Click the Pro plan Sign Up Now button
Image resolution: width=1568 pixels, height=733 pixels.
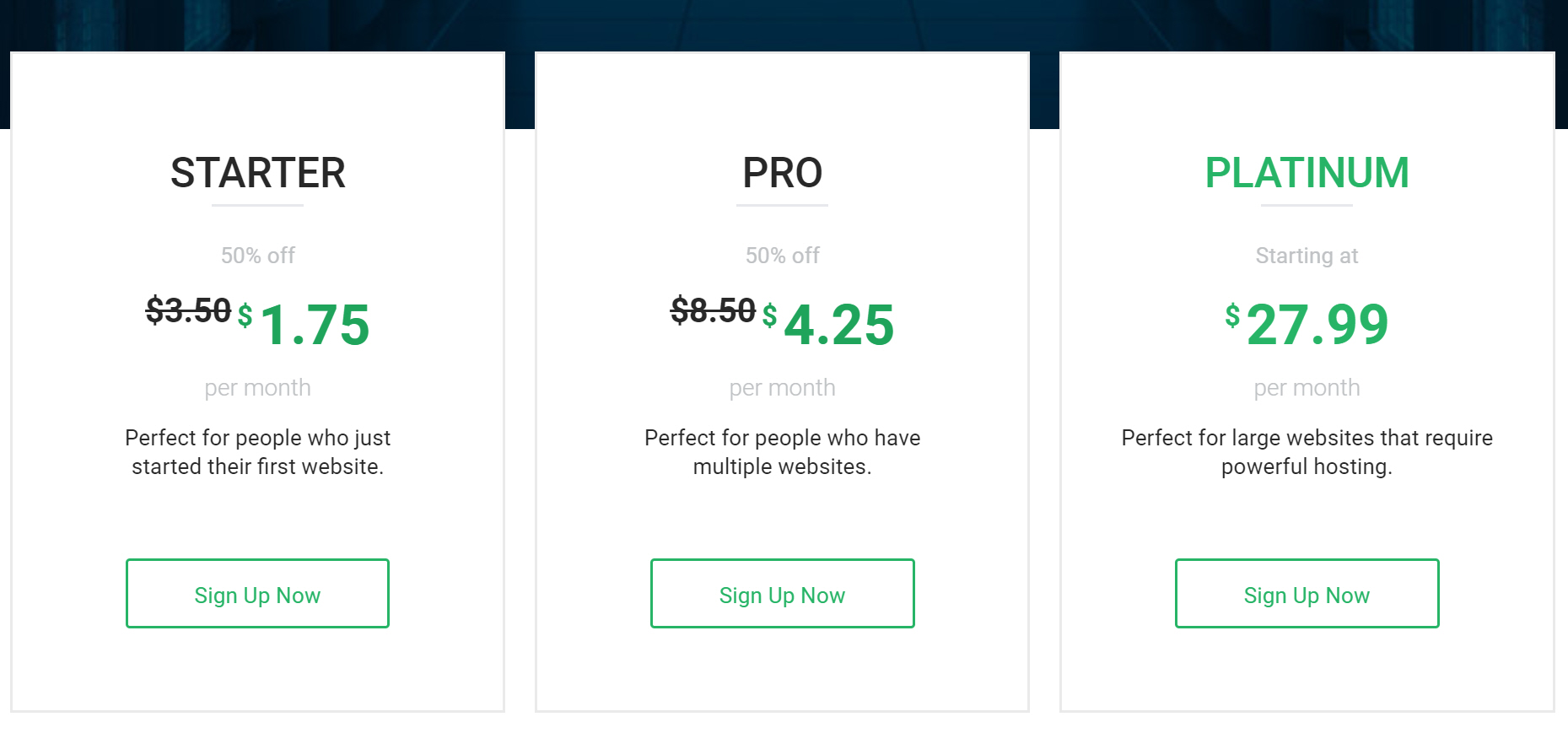(781, 594)
